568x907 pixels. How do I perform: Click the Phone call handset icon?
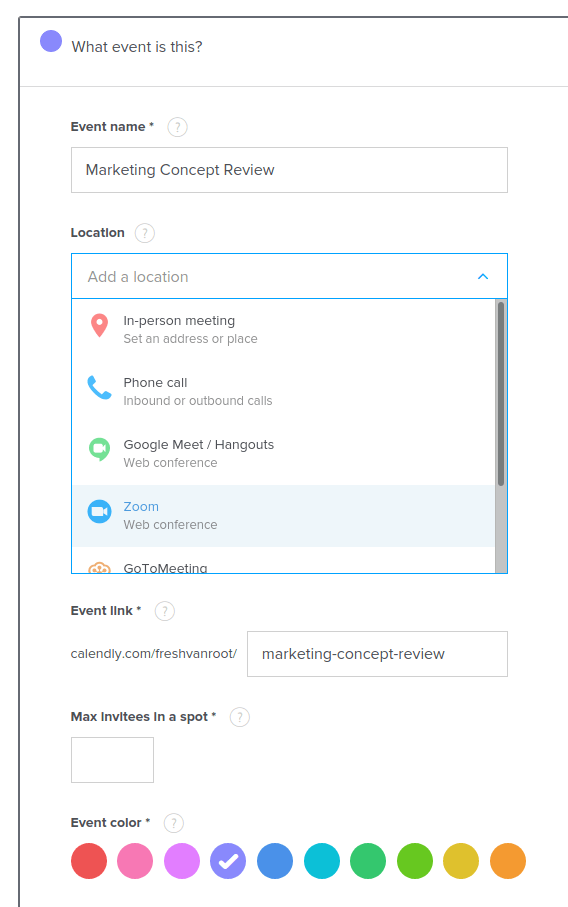pyautogui.click(x=99, y=388)
